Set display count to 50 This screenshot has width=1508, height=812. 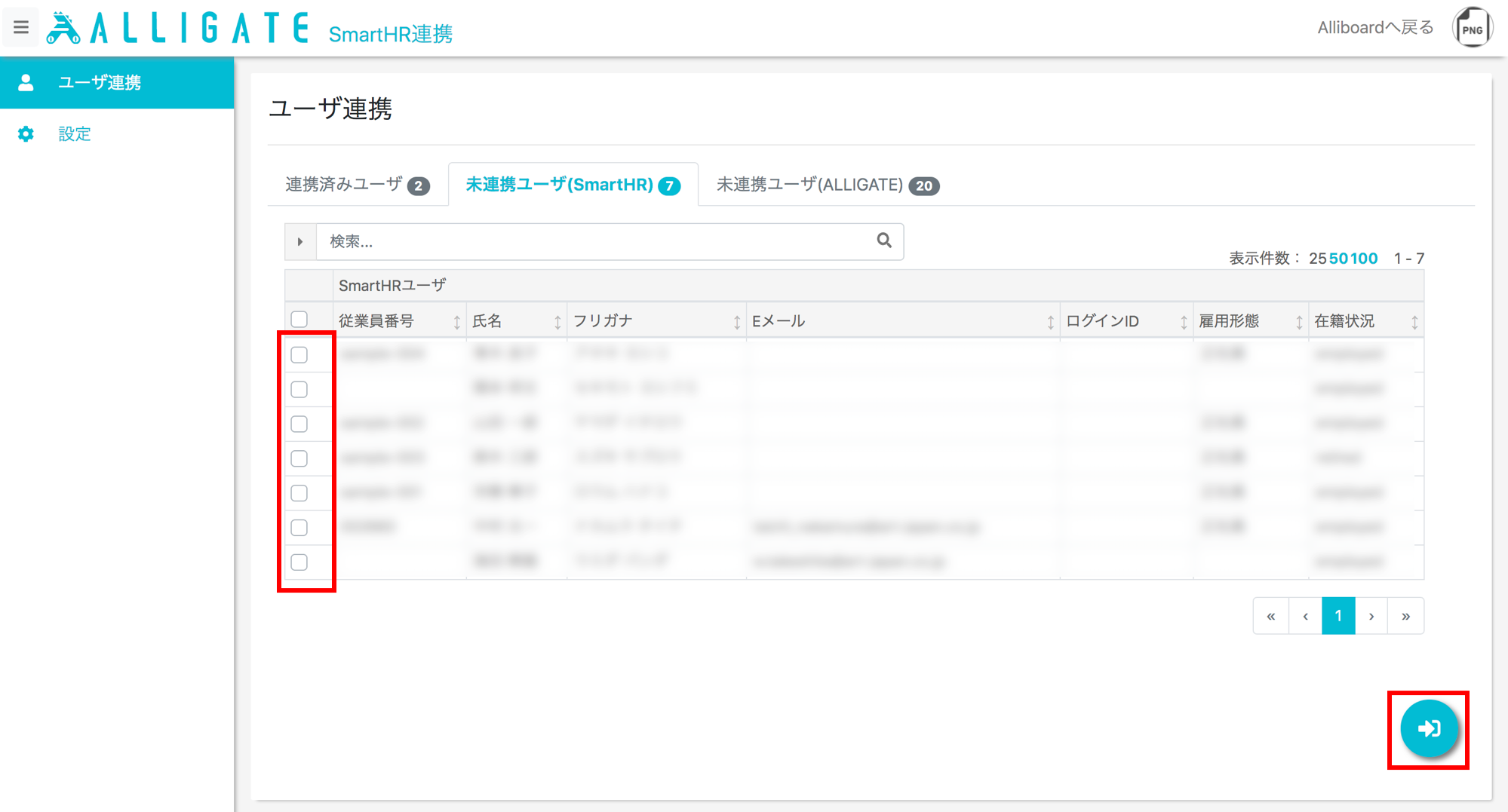(x=1338, y=259)
